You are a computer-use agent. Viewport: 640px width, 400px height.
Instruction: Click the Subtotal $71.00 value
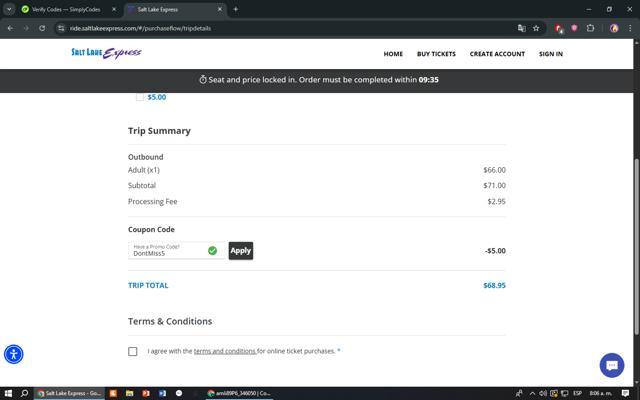[x=494, y=185]
